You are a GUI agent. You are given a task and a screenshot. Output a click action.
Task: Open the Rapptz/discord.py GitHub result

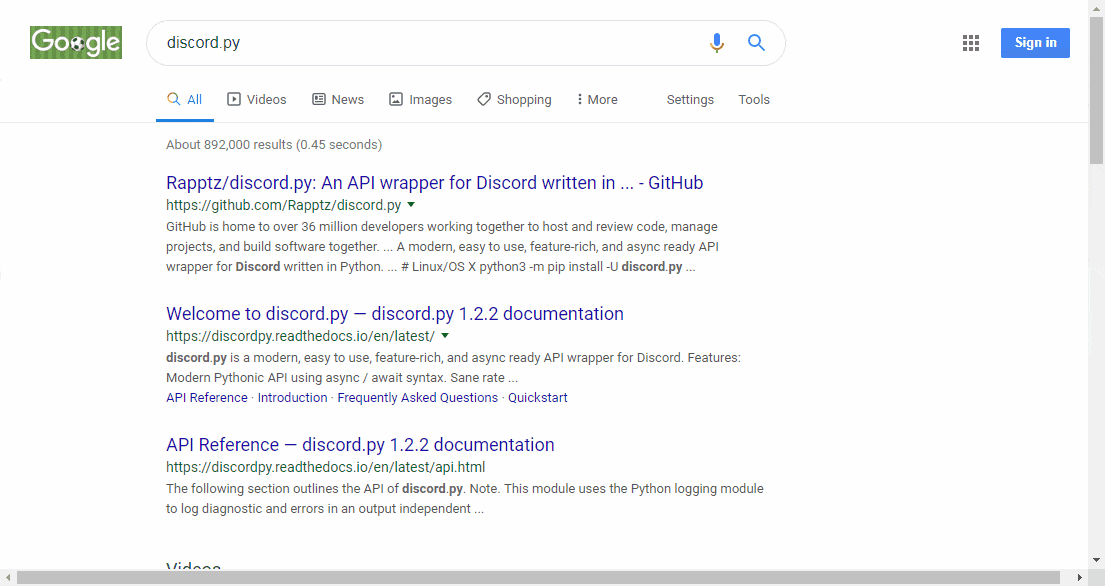(x=435, y=182)
